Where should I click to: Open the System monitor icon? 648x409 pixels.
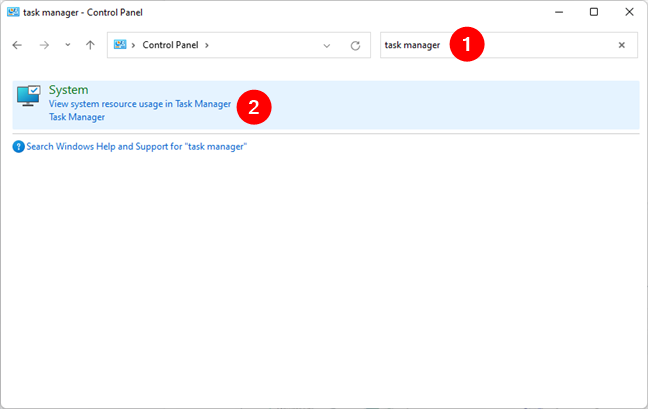pyautogui.click(x=29, y=96)
